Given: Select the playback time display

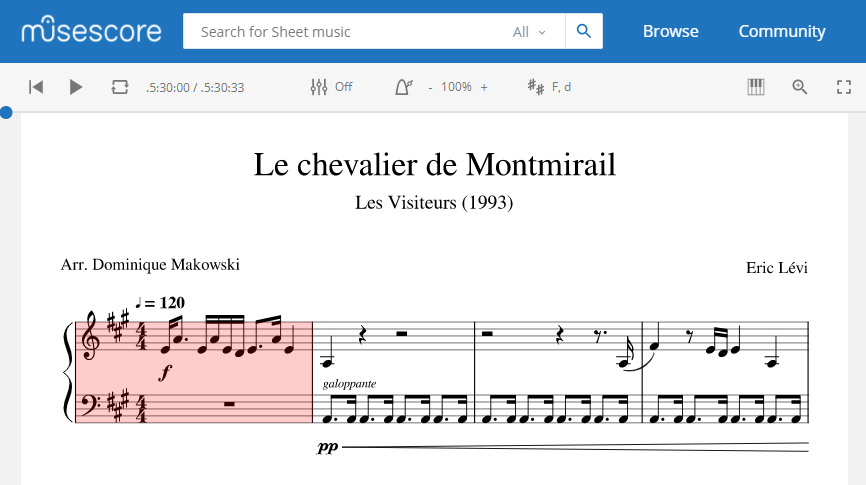Looking at the screenshot, I should pos(195,87).
